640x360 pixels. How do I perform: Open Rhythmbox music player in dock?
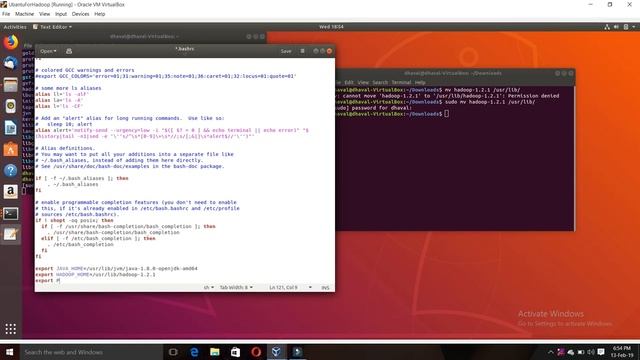tap(11, 106)
